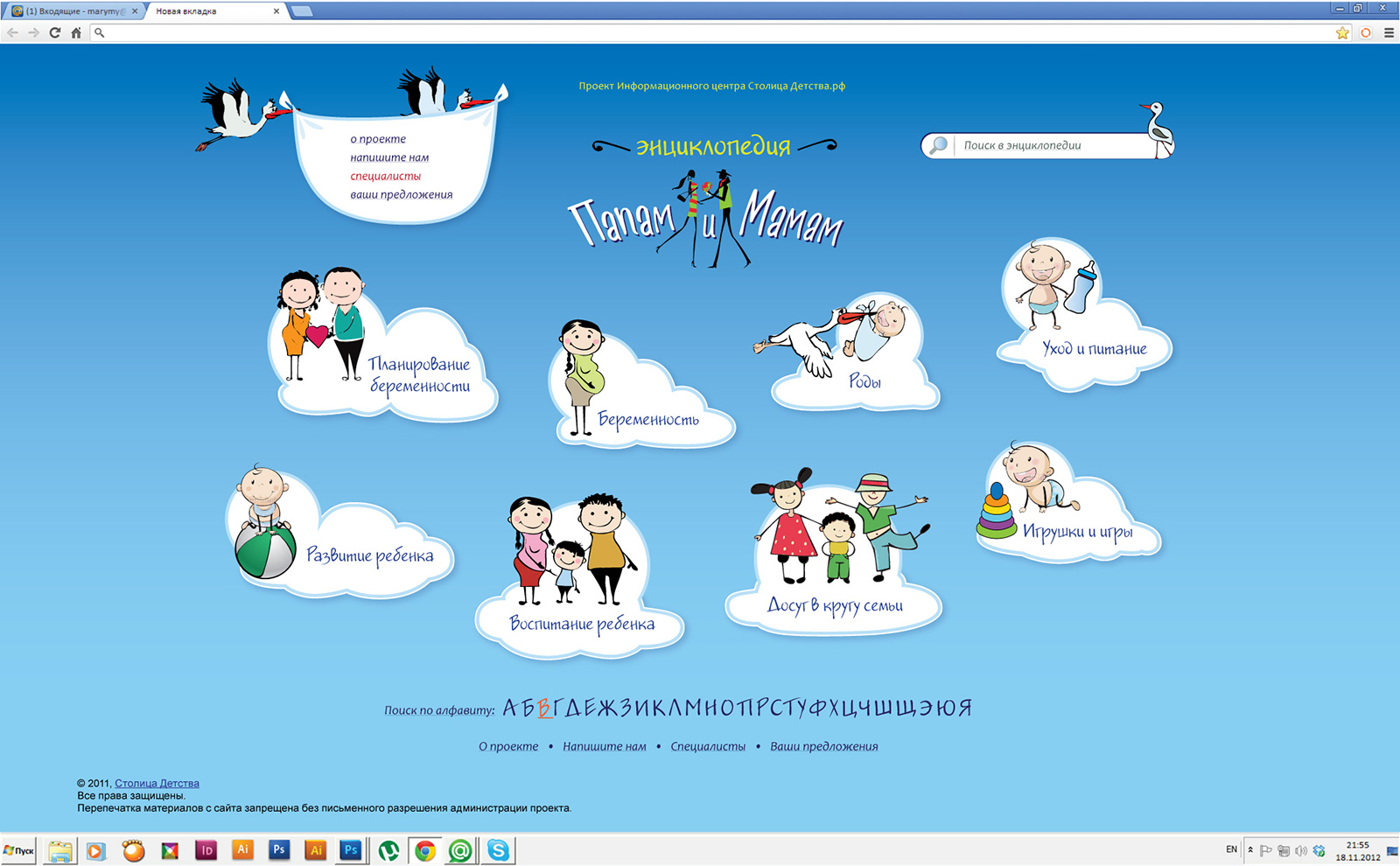
Task: Pick letter М in the alphabet search
Action: [694, 709]
